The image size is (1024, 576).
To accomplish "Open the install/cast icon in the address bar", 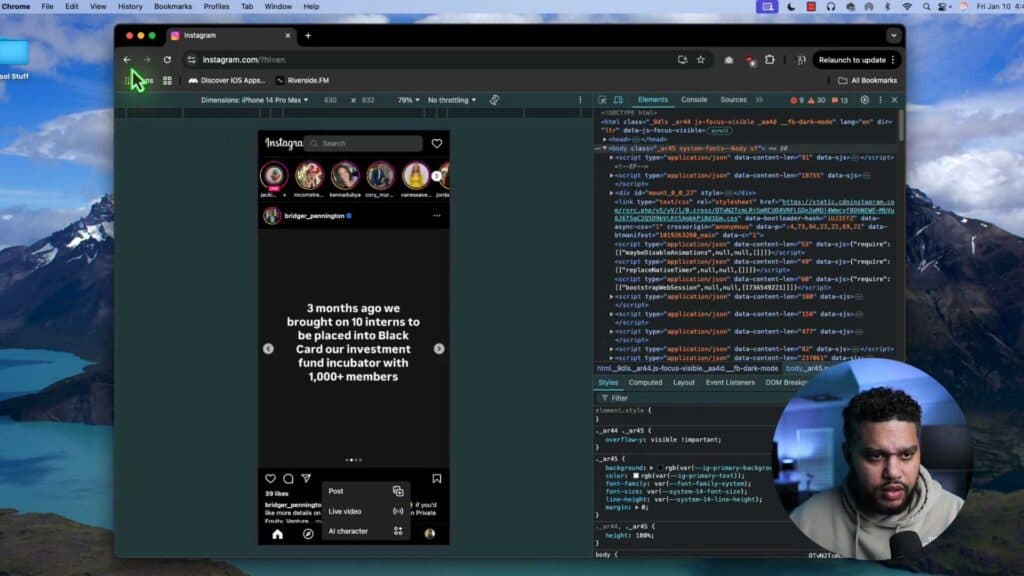I will [682, 59].
